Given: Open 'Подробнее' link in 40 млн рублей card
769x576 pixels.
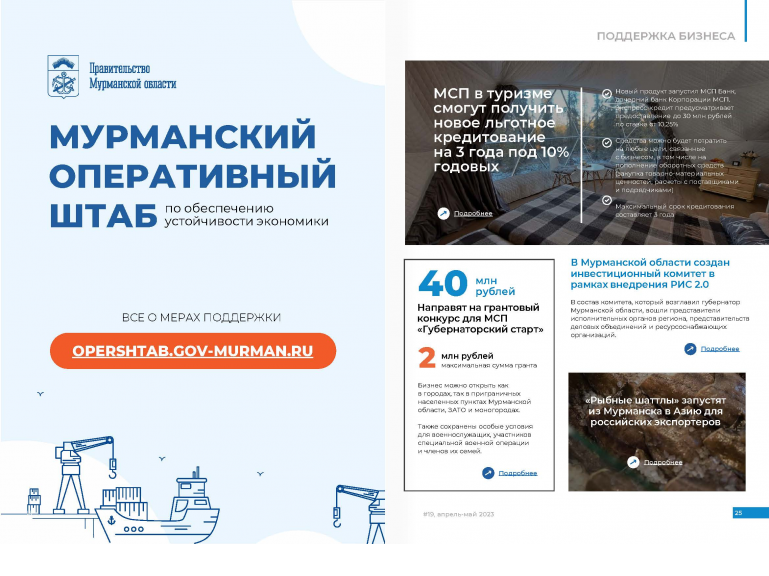Looking at the screenshot, I should 518,473.
